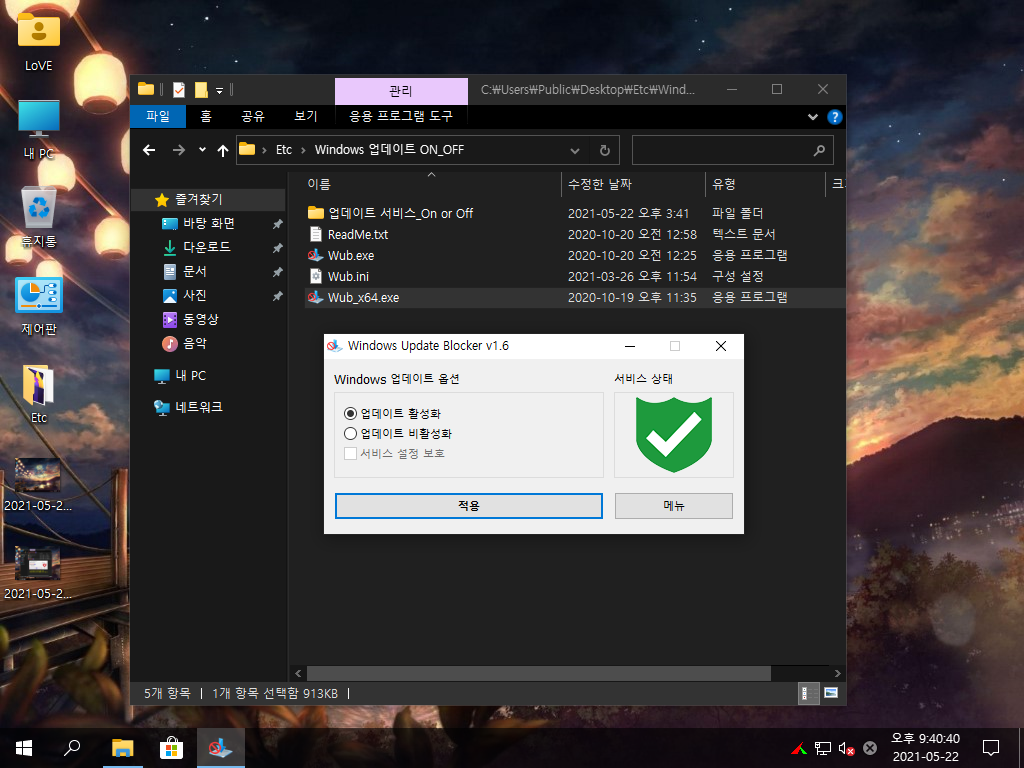Open the 휴지통 recycle bin
Image resolution: width=1024 pixels, height=768 pixels.
pyautogui.click(x=39, y=217)
